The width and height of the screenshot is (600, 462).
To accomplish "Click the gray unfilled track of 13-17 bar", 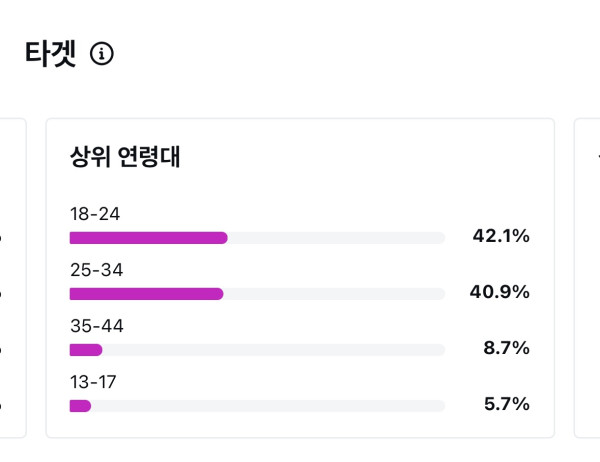I will (x=268, y=406).
